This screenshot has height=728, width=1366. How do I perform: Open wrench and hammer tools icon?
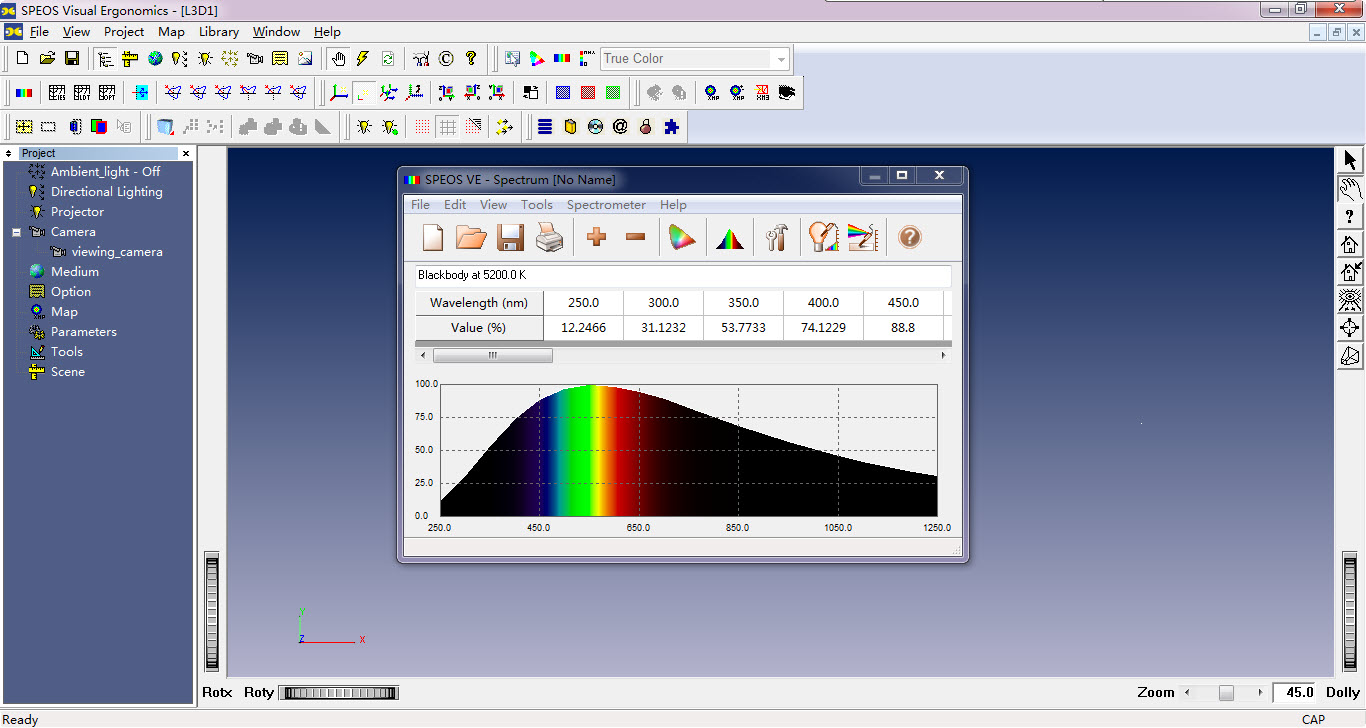pos(777,238)
